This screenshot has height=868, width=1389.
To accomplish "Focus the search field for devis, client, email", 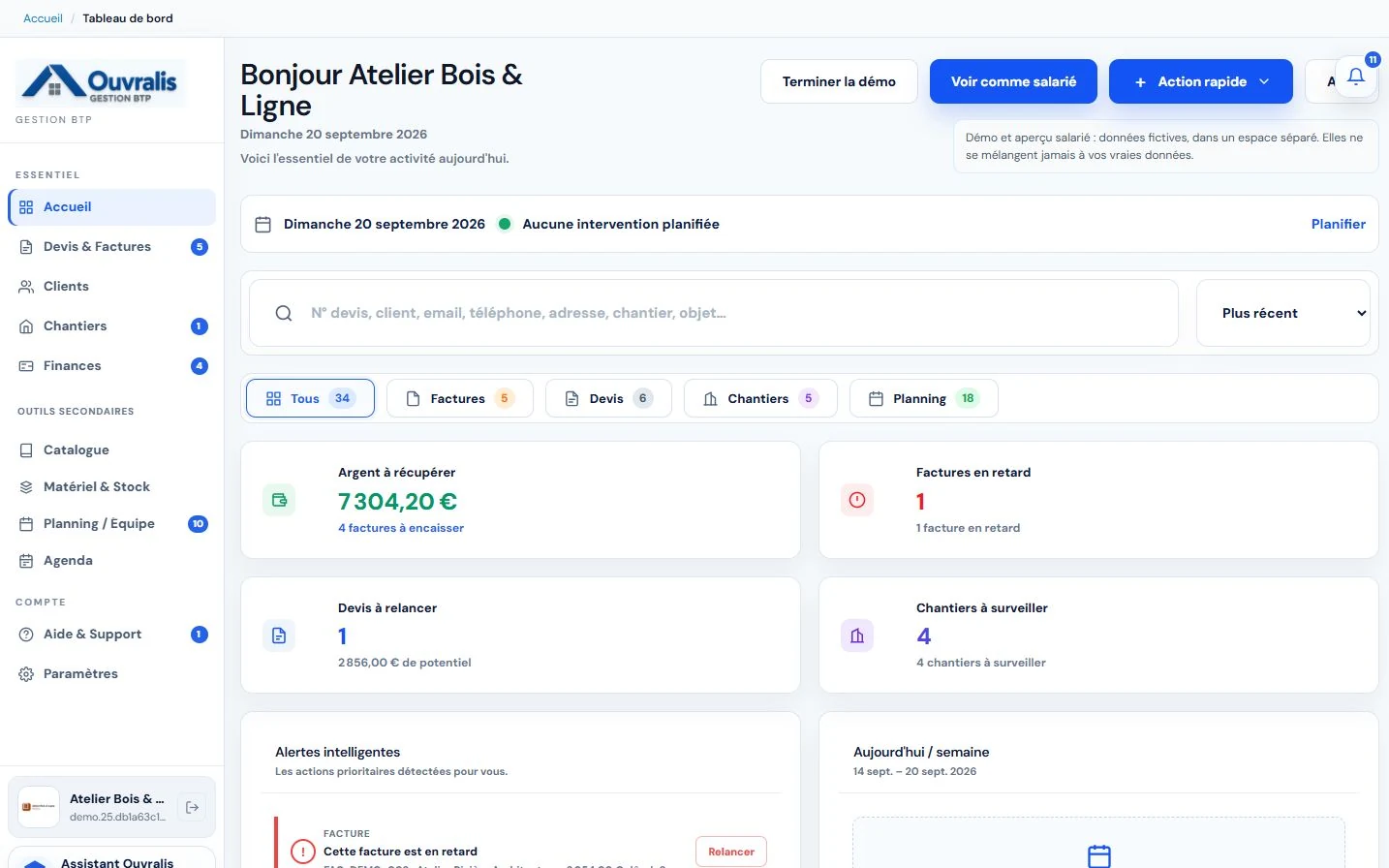I will (714, 313).
